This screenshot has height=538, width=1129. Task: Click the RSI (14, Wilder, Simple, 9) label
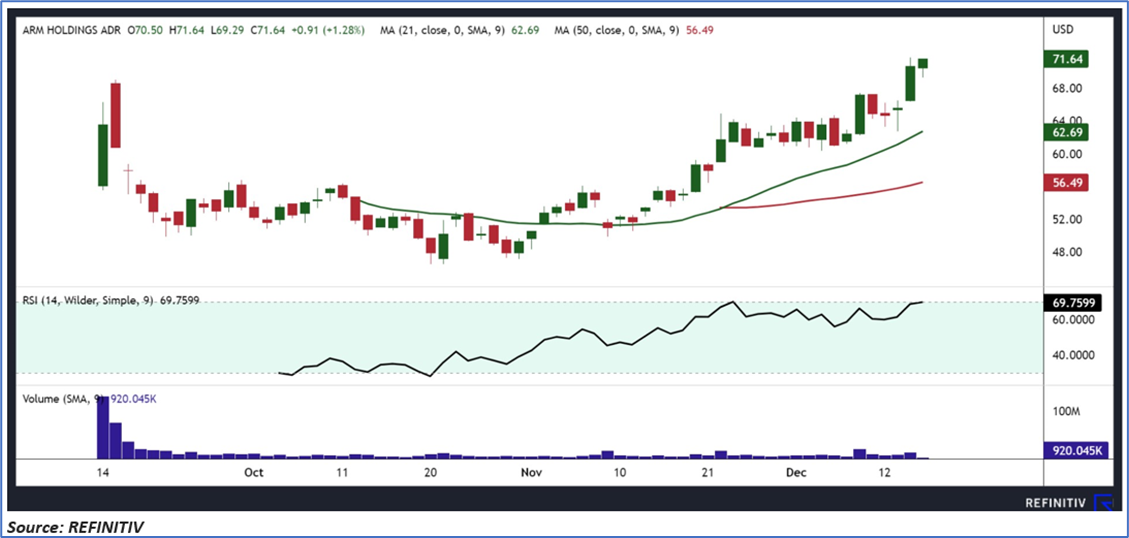pyautogui.click(x=89, y=302)
